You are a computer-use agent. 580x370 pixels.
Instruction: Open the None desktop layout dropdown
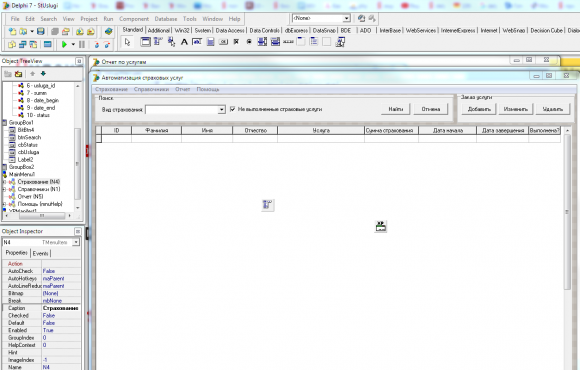[321, 18]
